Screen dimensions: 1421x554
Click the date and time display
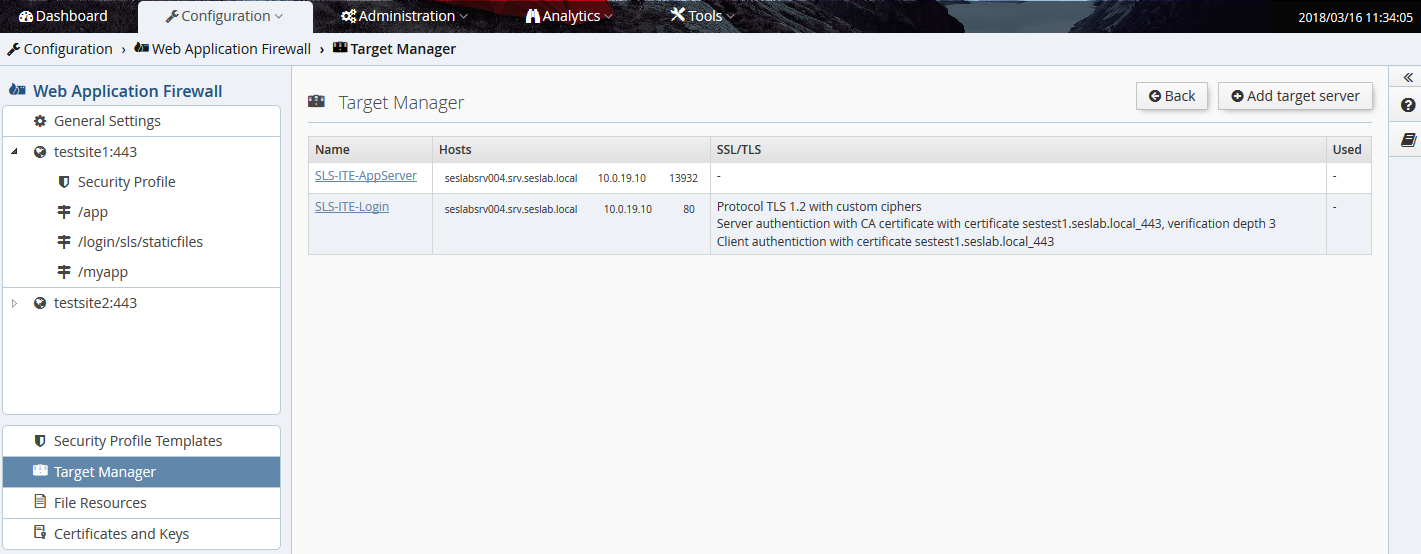1355,18
